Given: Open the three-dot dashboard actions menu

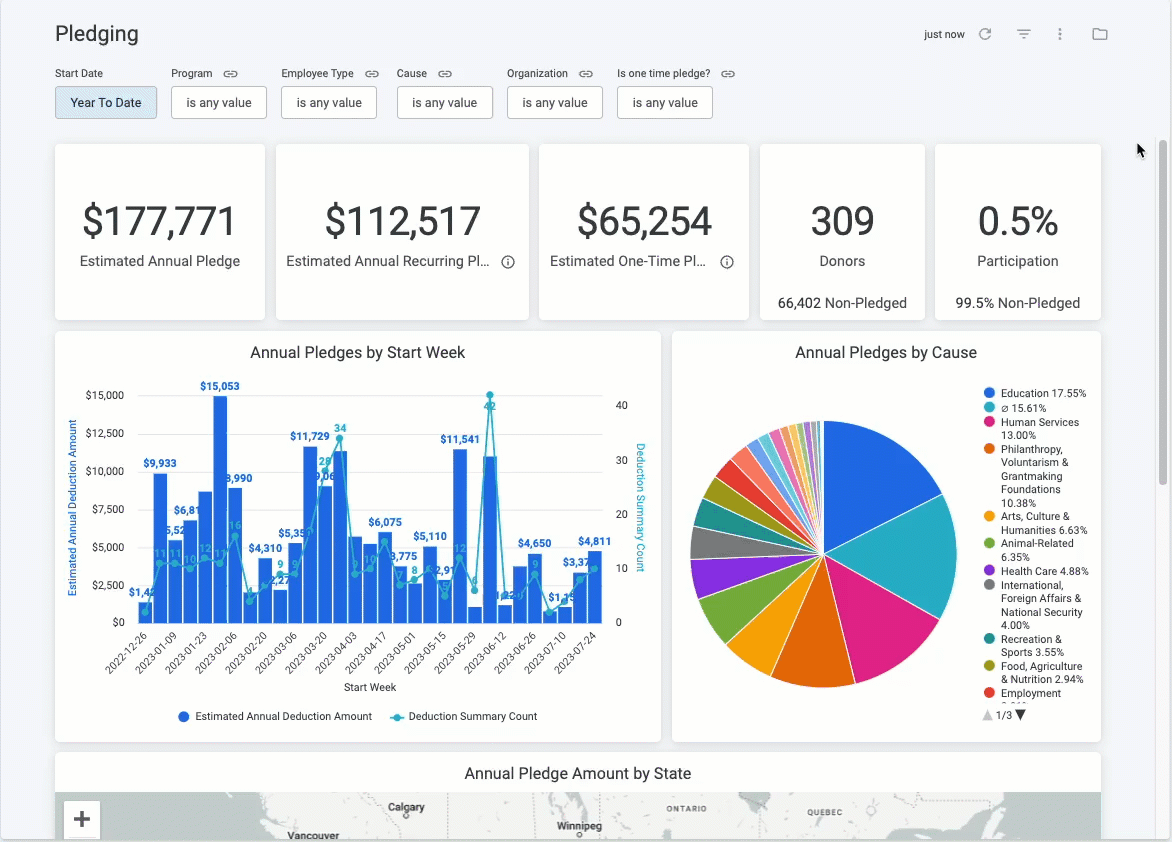Looking at the screenshot, I should pos(1060,34).
